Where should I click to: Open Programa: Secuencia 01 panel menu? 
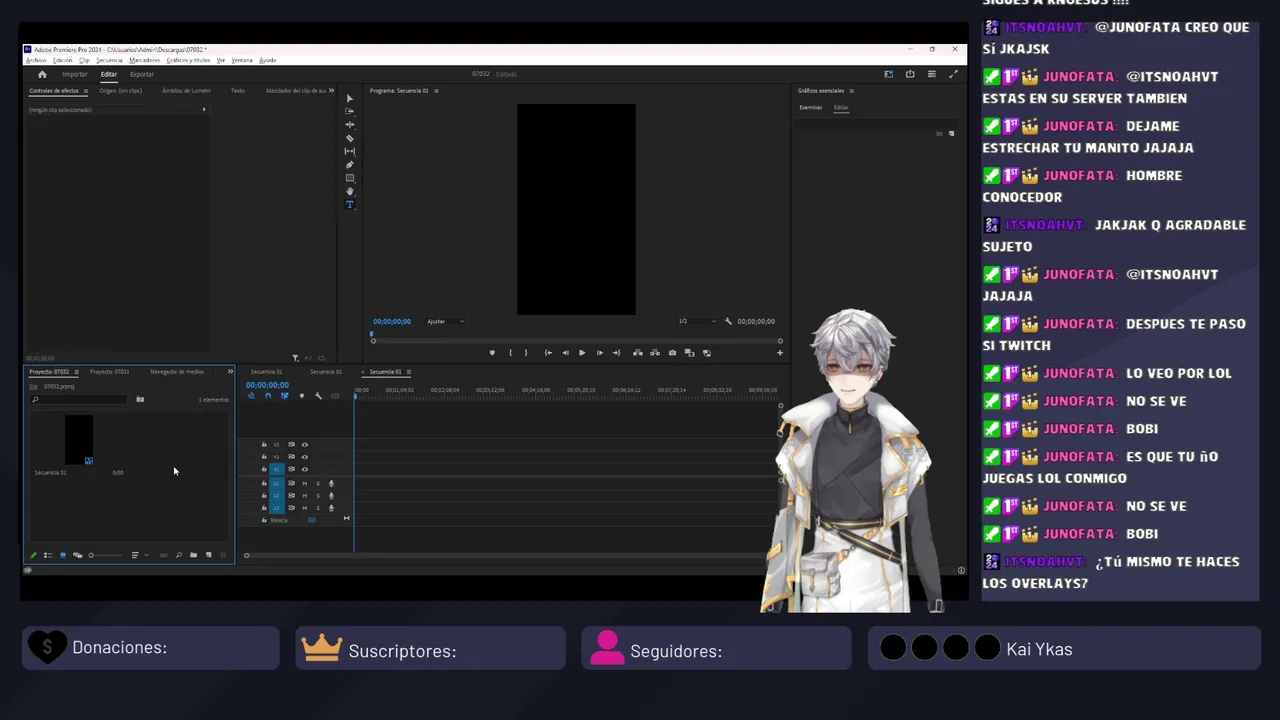tap(436, 91)
